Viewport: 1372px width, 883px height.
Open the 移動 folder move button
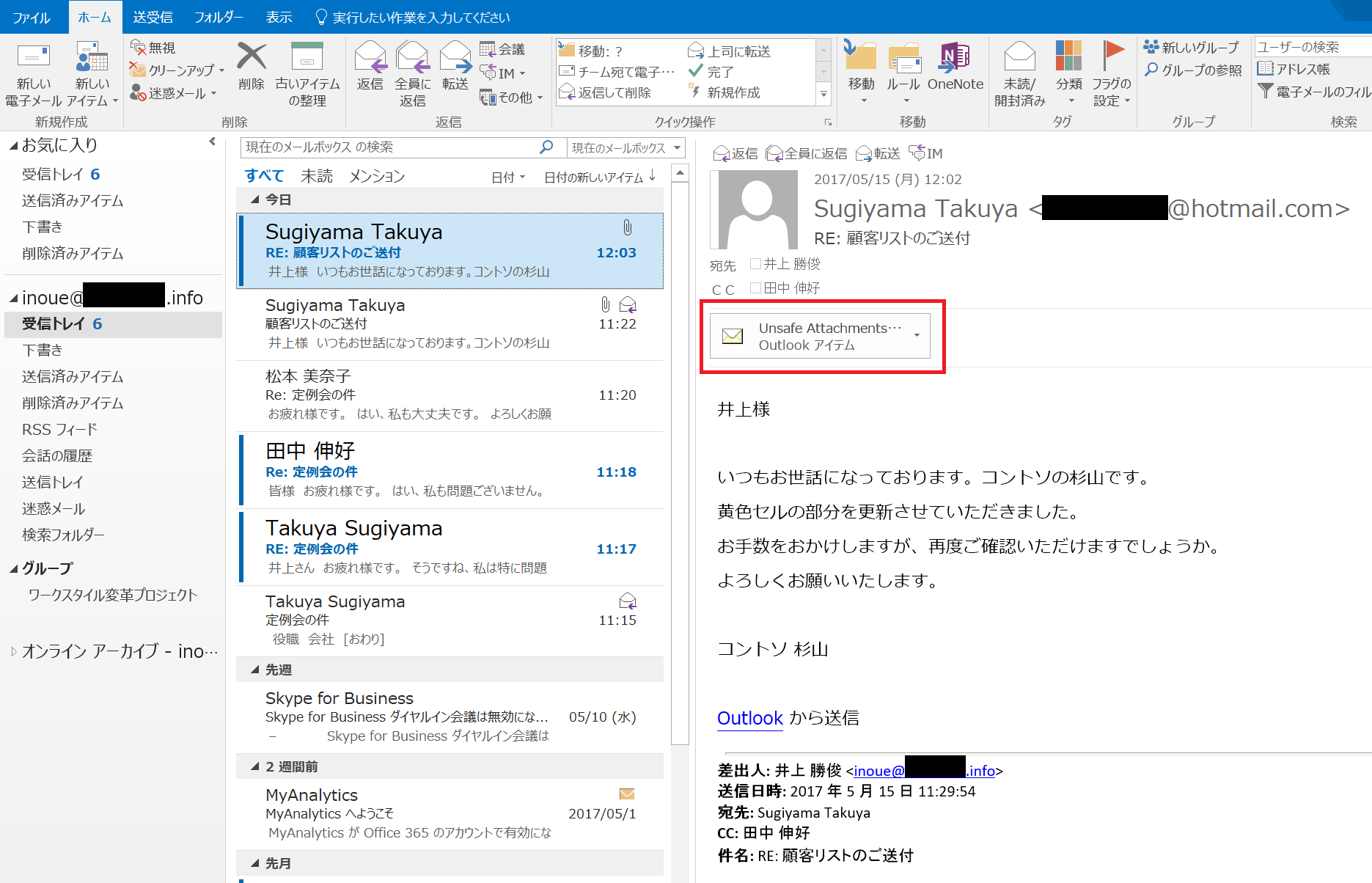(861, 72)
